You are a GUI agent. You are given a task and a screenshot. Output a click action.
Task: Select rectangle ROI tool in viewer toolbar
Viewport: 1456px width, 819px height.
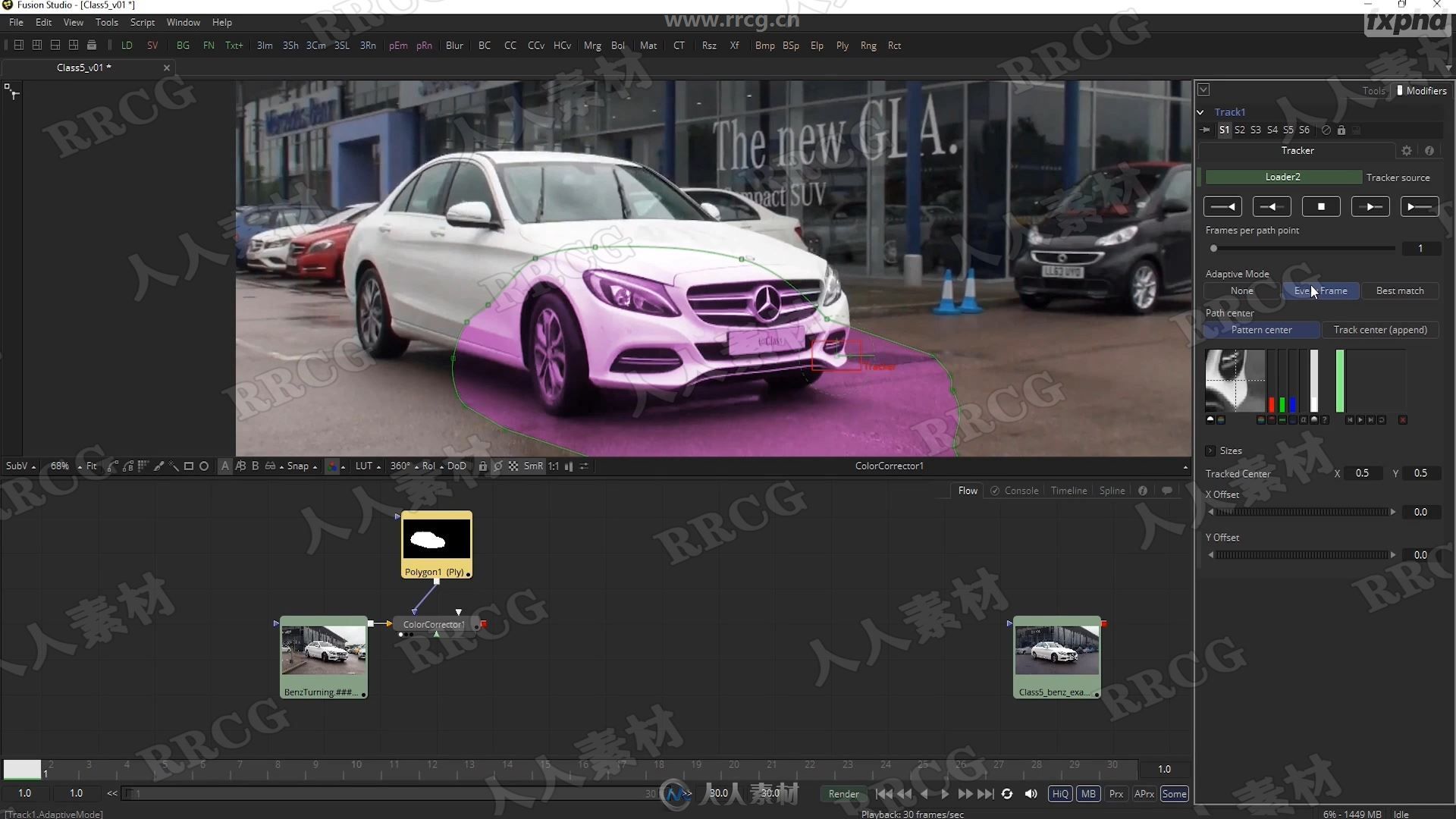[x=189, y=466]
